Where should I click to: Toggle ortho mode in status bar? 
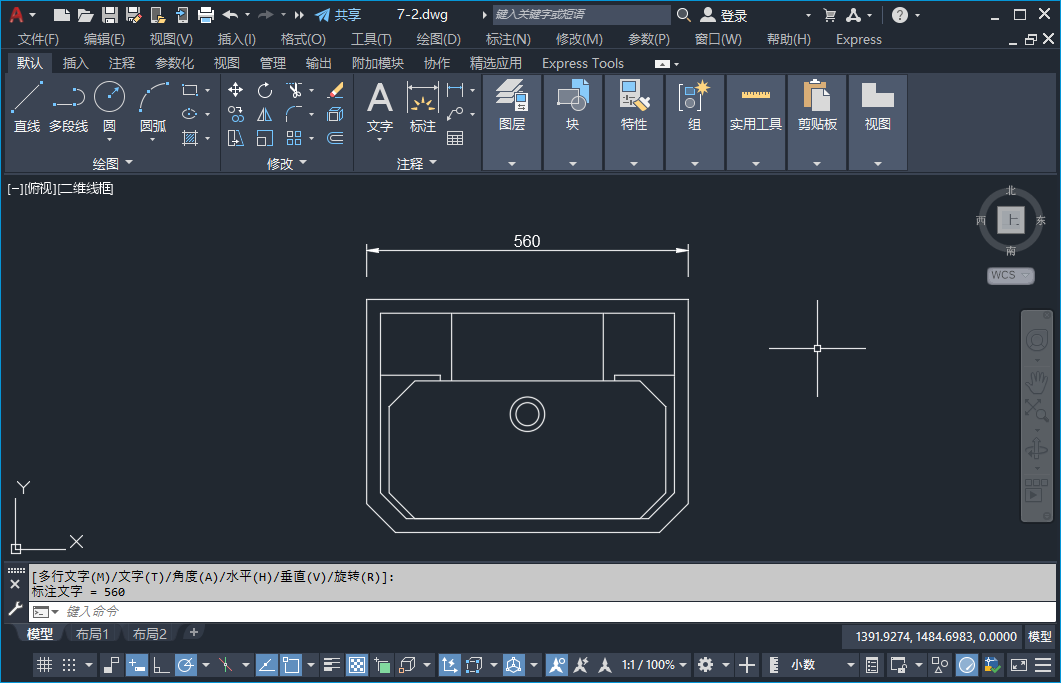[x=160, y=665]
